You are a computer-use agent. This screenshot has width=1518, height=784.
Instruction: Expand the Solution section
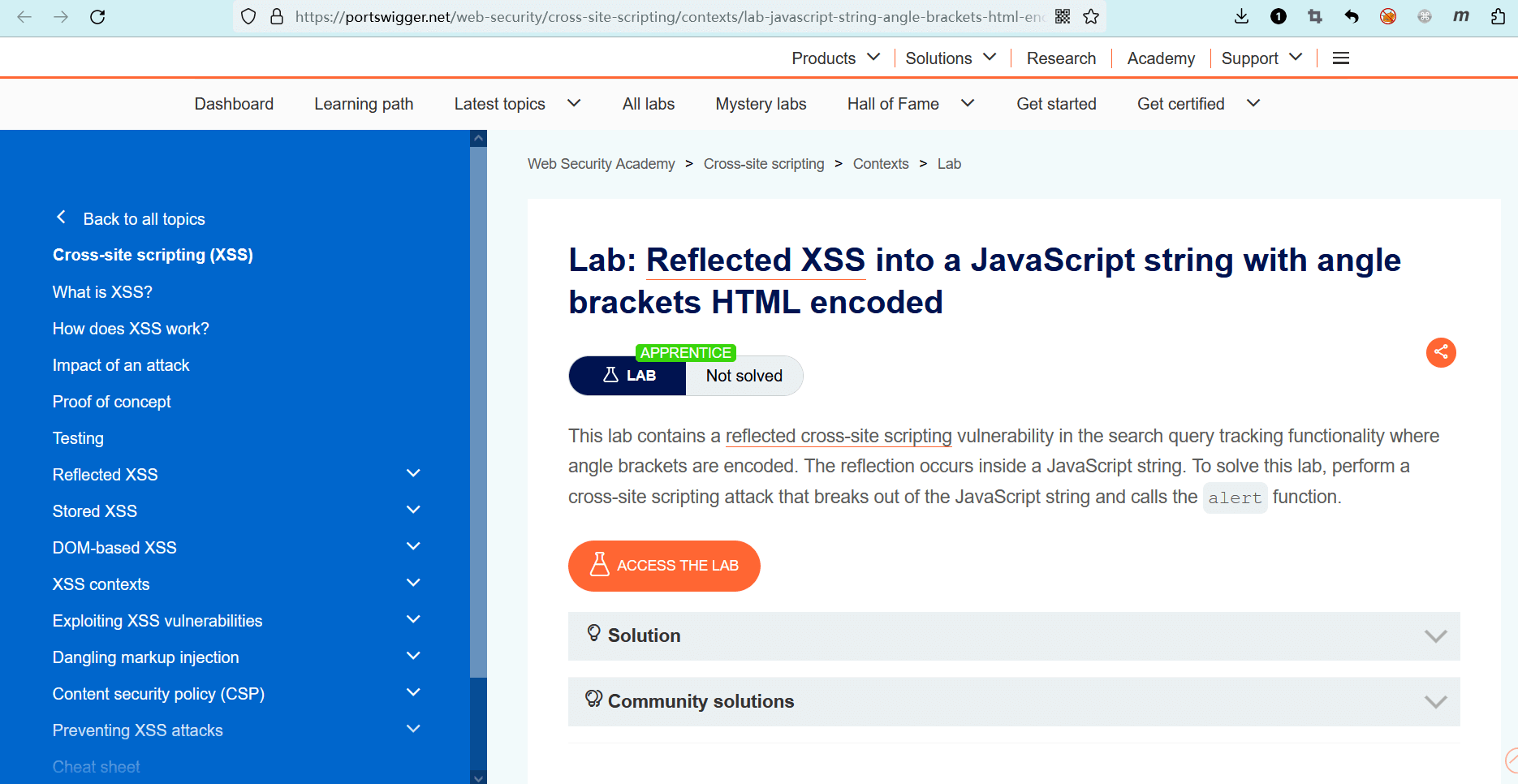point(1014,635)
